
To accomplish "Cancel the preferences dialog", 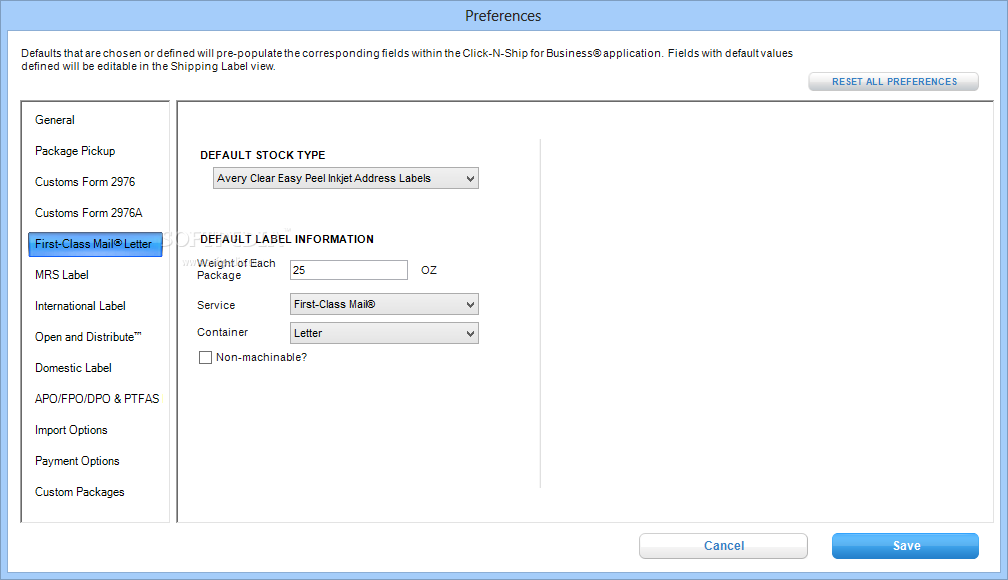I will pyautogui.click(x=723, y=546).
